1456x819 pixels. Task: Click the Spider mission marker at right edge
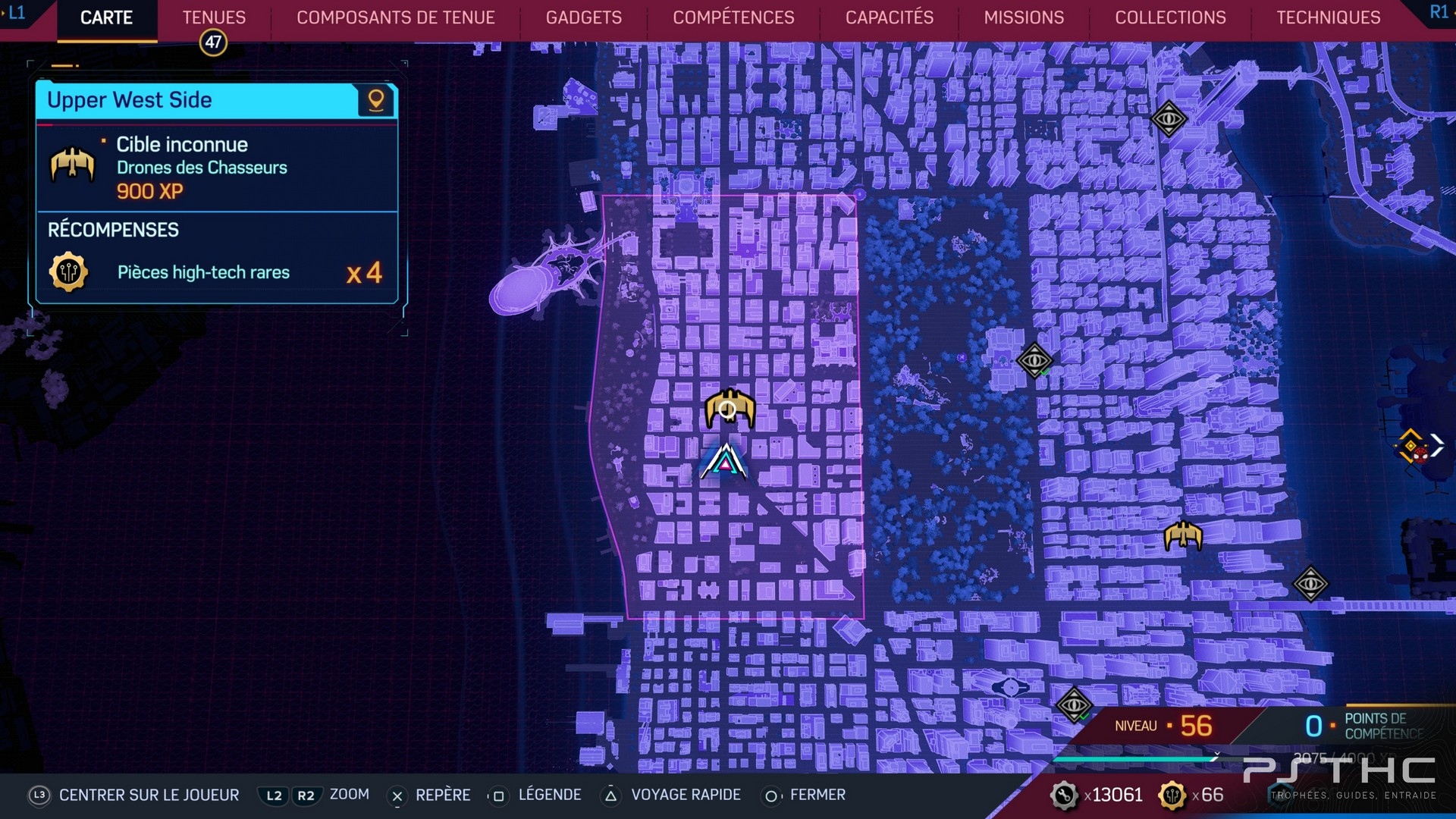click(1412, 447)
